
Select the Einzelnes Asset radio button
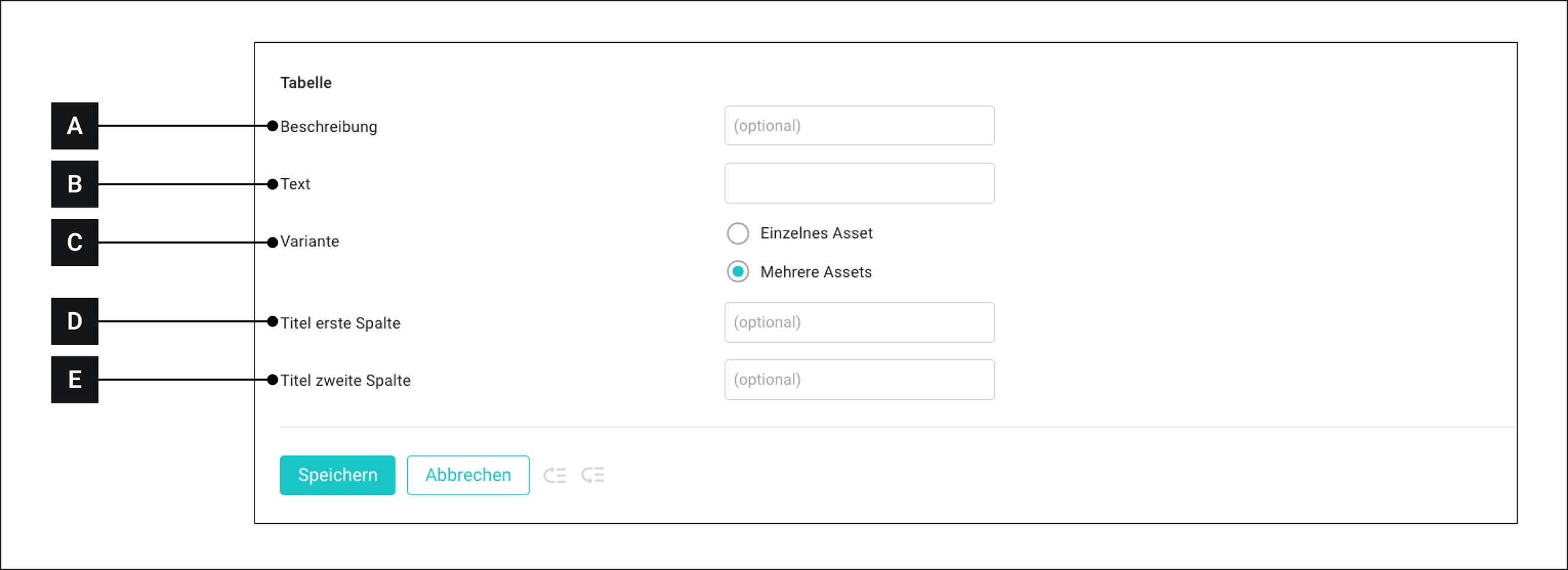[x=738, y=233]
